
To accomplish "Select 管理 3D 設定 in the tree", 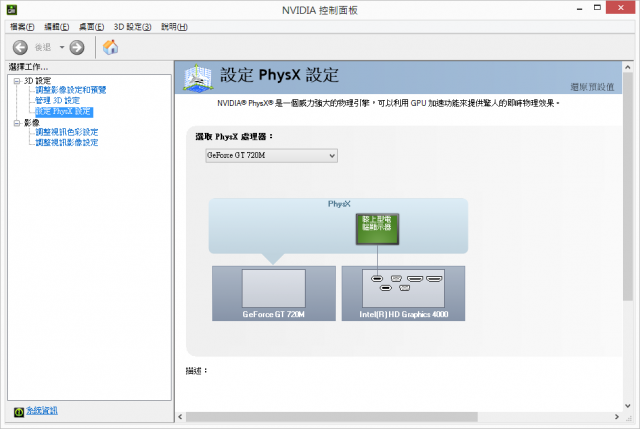I will point(58,100).
